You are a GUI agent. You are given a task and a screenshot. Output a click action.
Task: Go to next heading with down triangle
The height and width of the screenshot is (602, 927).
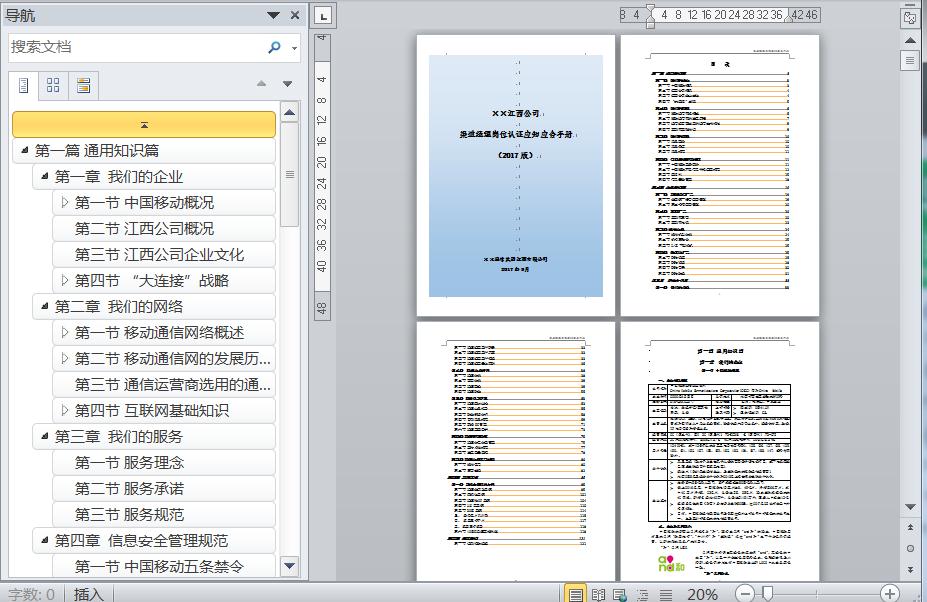[287, 84]
